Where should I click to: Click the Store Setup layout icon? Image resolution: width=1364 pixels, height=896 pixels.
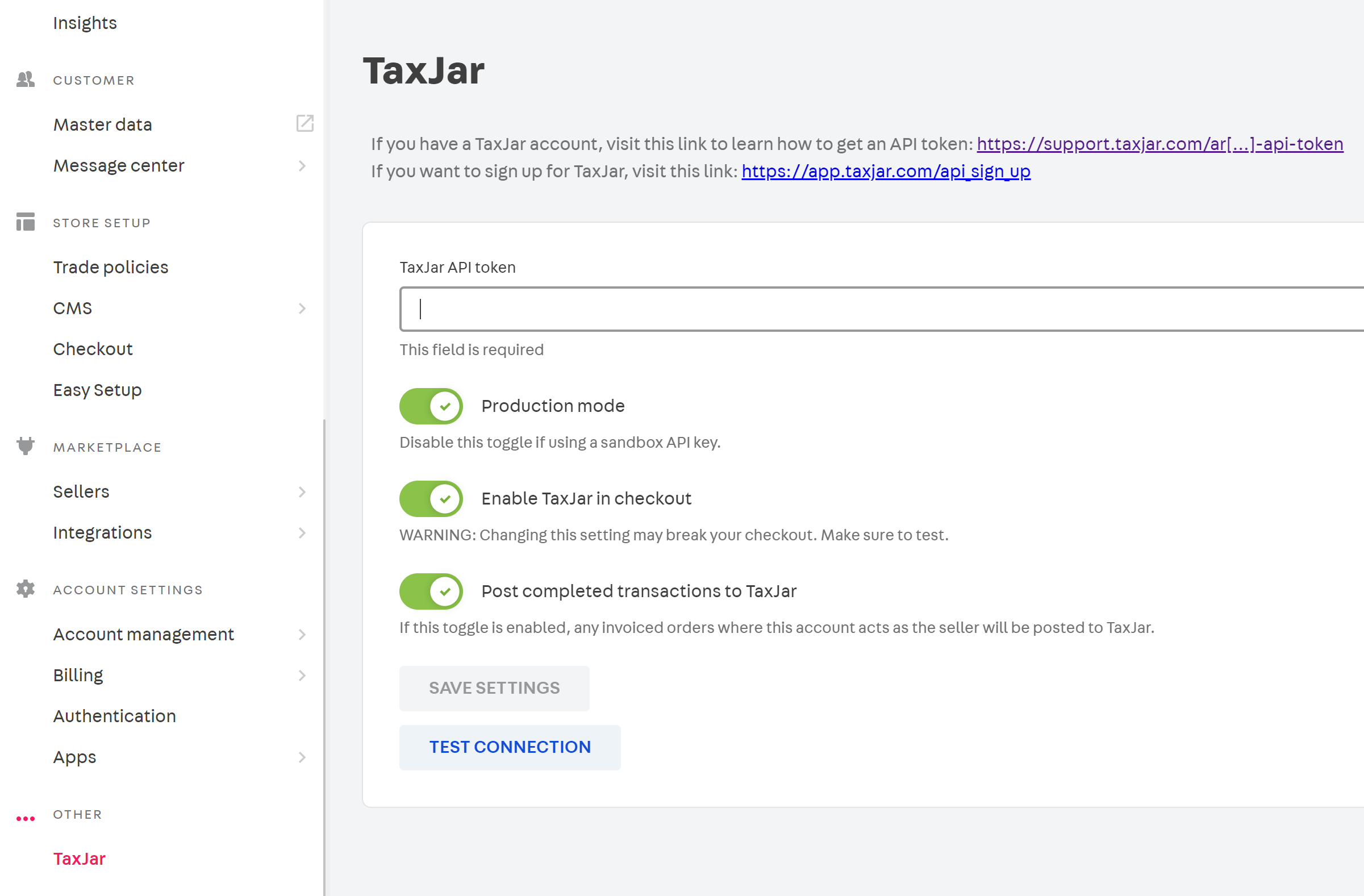tap(26, 222)
